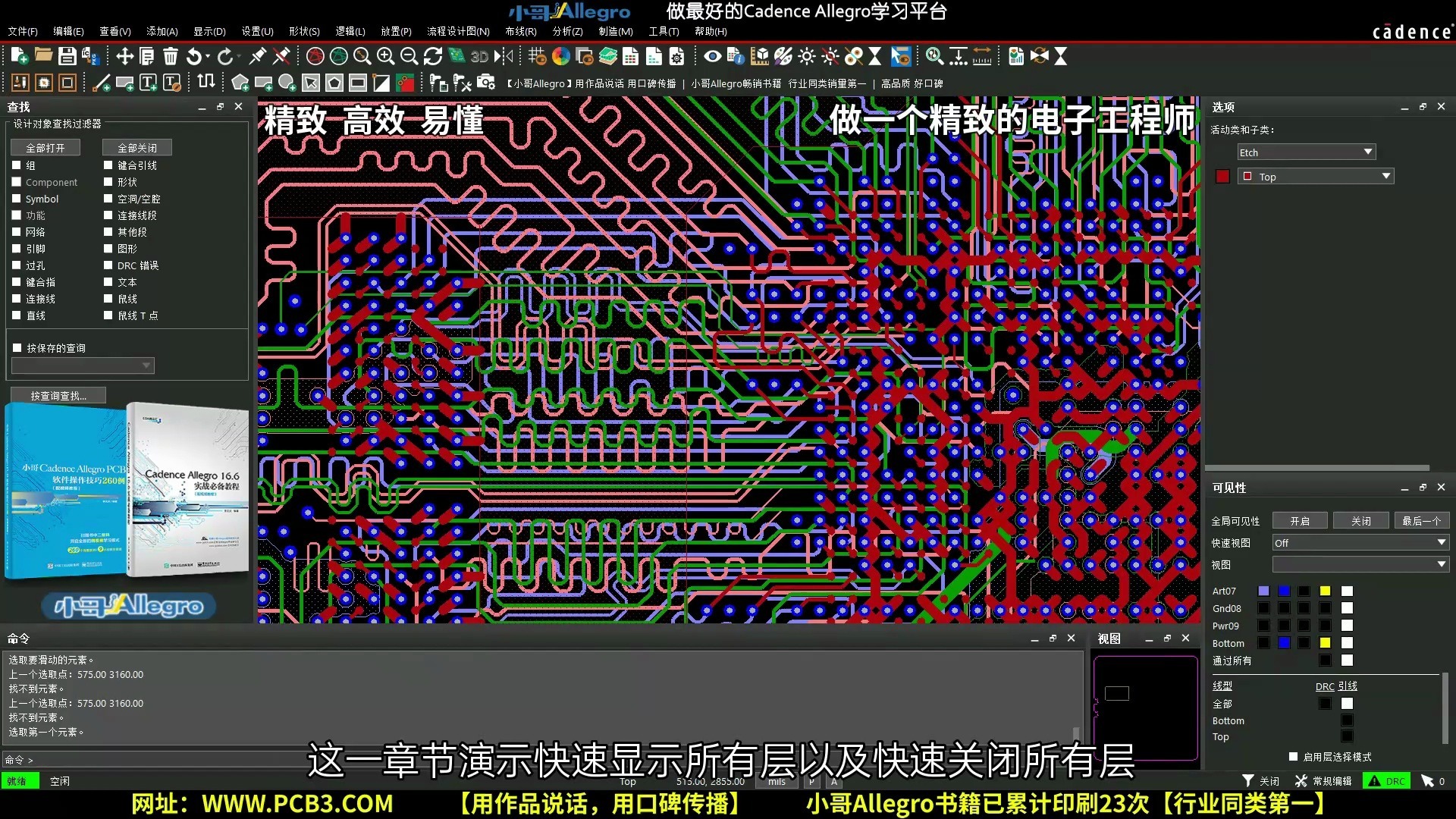This screenshot has width=1456, height=819.
Task: Click the snapshot camera icon on the toolbar
Action: 485,84
